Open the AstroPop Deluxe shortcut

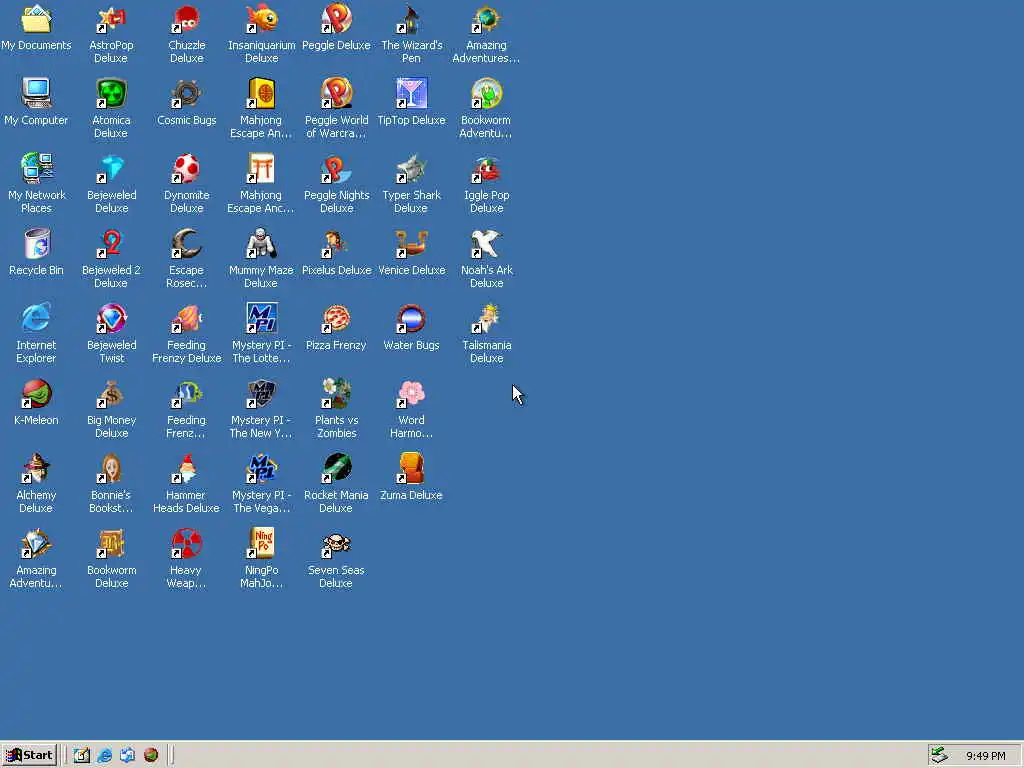click(111, 20)
